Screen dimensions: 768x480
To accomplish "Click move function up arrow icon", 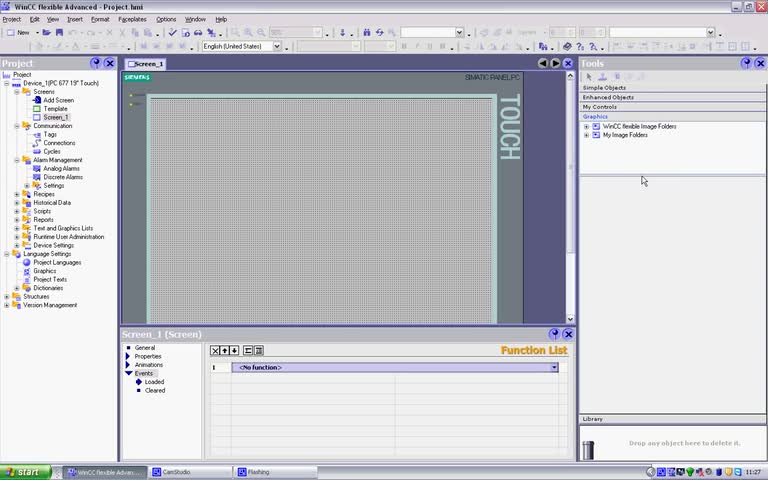I will [x=224, y=350].
